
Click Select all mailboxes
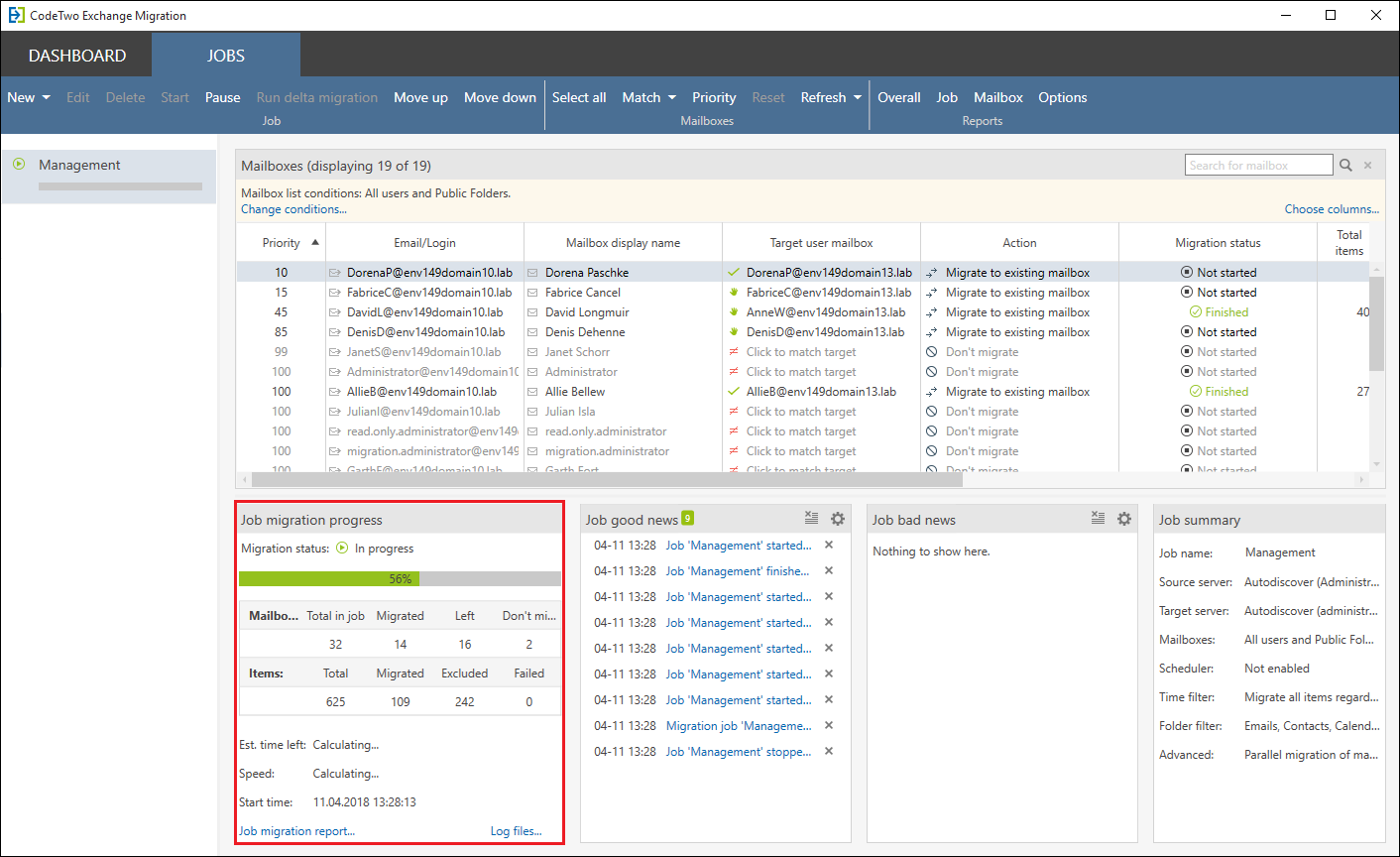pyautogui.click(x=579, y=97)
